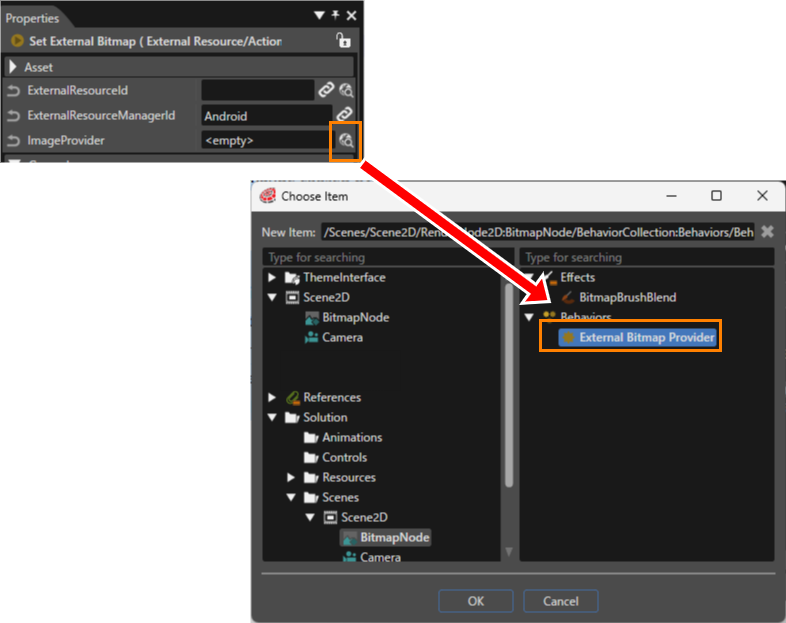
Task: Click left tree search field
Action: [388, 258]
